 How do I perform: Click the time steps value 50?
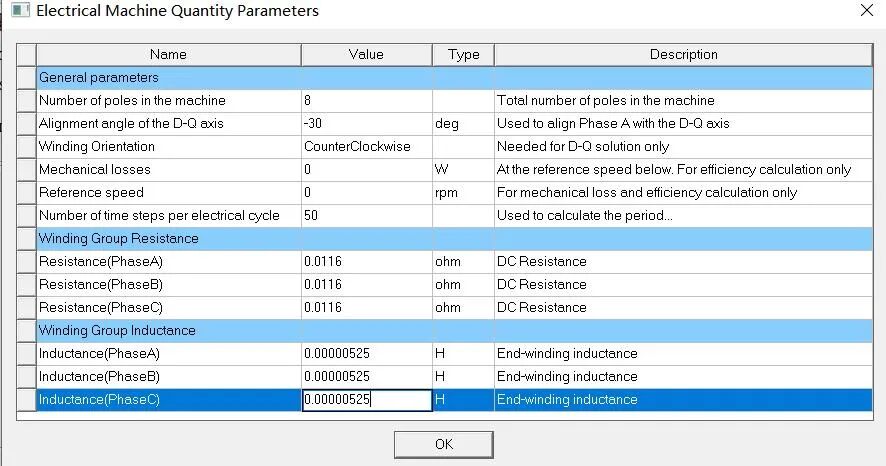coord(367,216)
